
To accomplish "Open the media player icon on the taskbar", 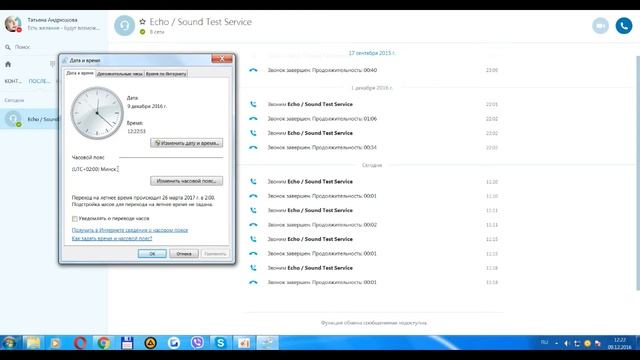I will 56,343.
